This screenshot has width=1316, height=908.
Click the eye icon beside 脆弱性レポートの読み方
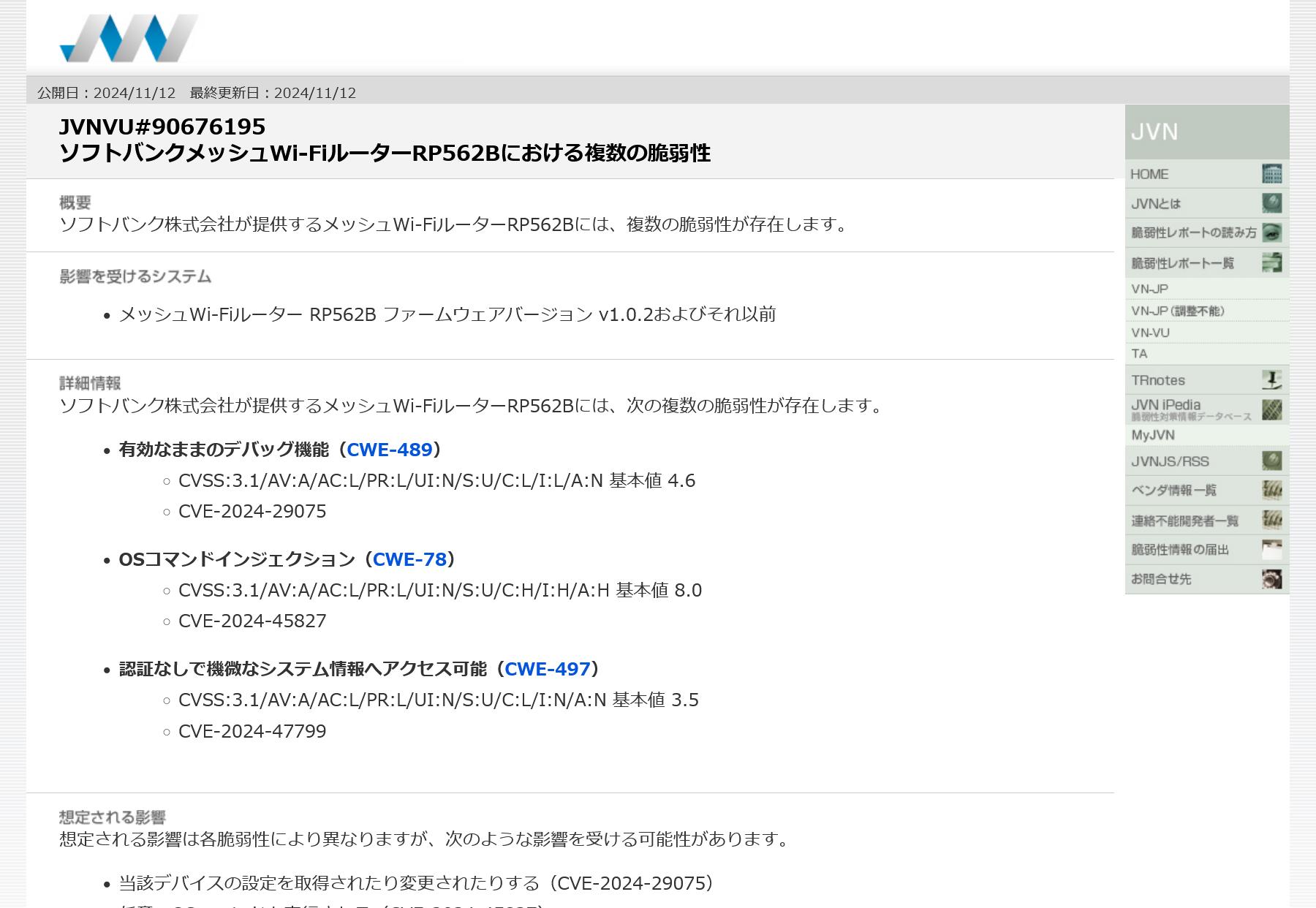1272,232
